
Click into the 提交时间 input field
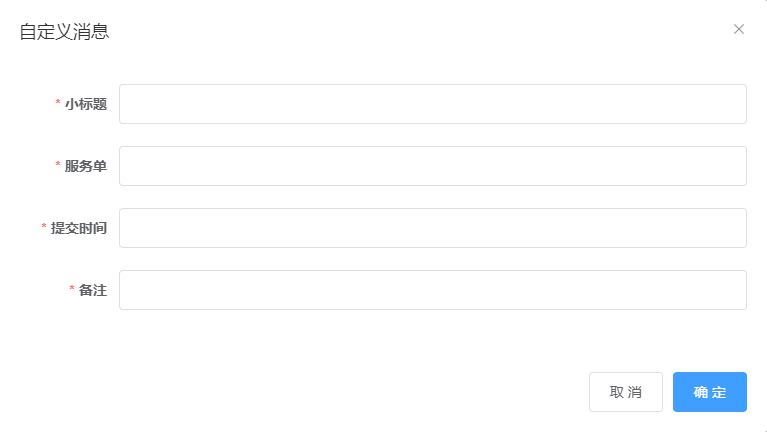[x=432, y=228]
